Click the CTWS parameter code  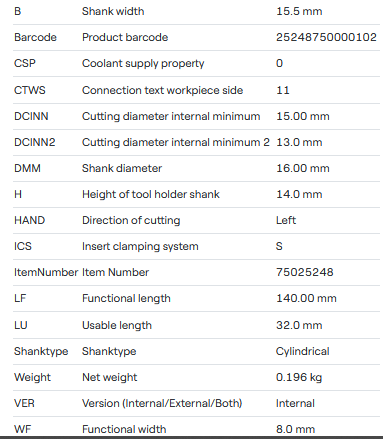click(x=30, y=90)
